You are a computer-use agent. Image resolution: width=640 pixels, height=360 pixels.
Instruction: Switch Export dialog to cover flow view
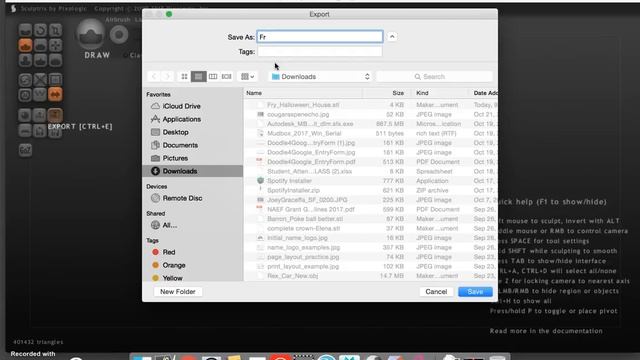pyautogui.click(x=227, y=76)
